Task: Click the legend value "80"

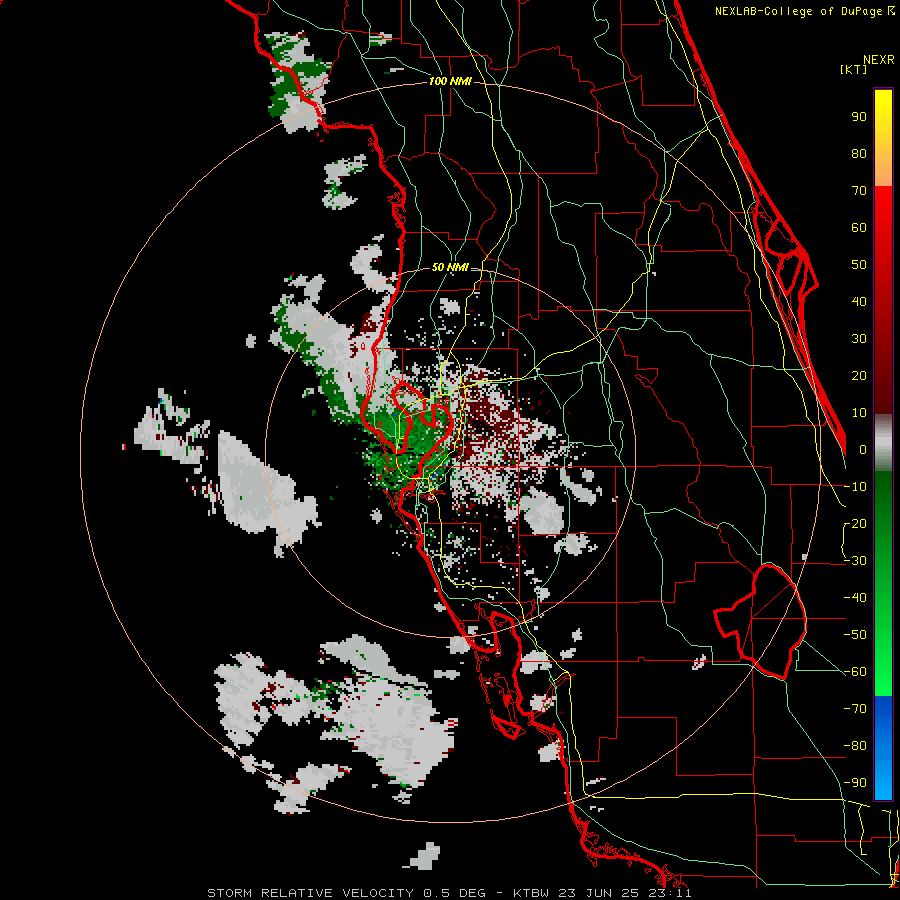Action: click(x=859, y=154)
